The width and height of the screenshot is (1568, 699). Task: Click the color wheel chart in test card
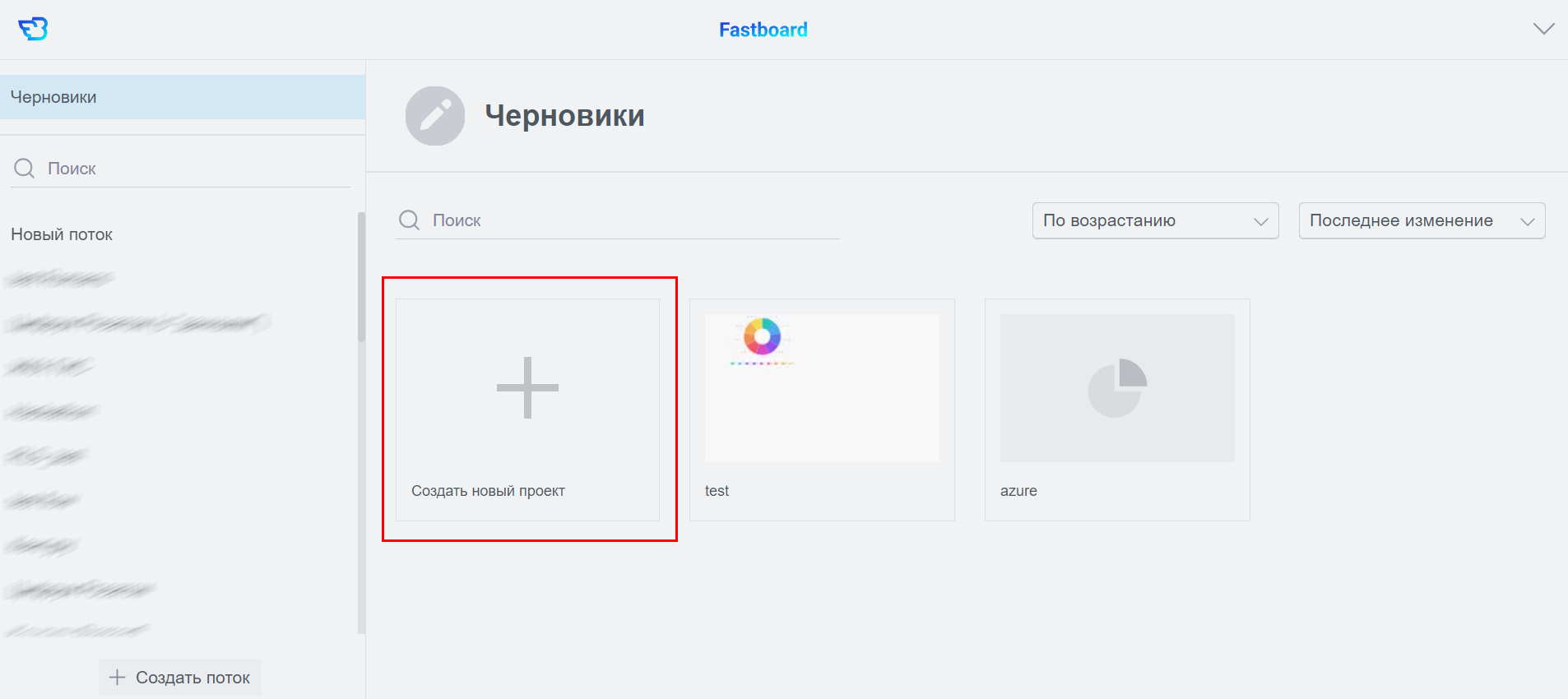[762, 336]
